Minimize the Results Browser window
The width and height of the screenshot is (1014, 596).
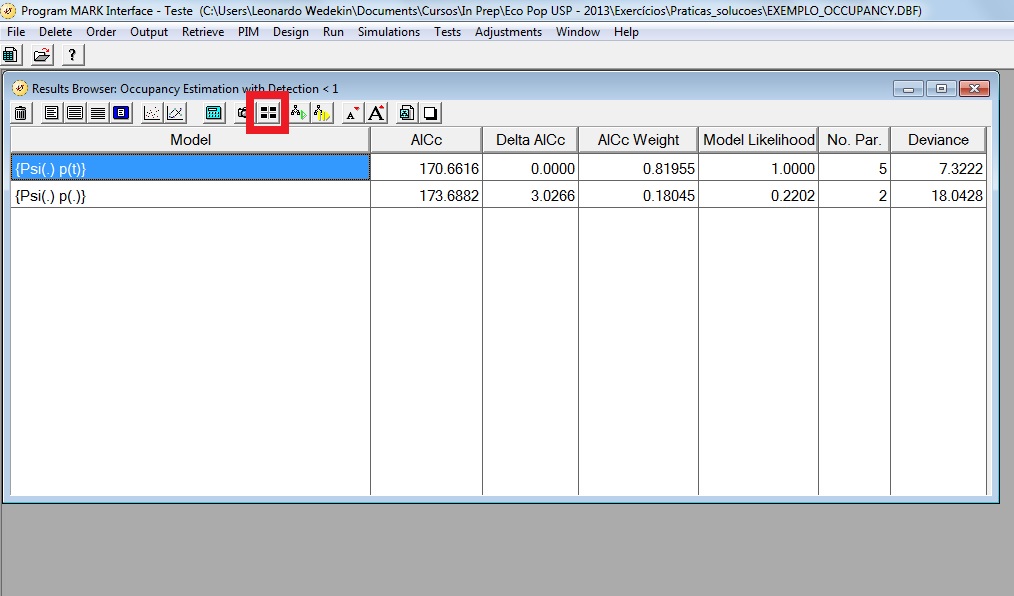coord(908,89)
